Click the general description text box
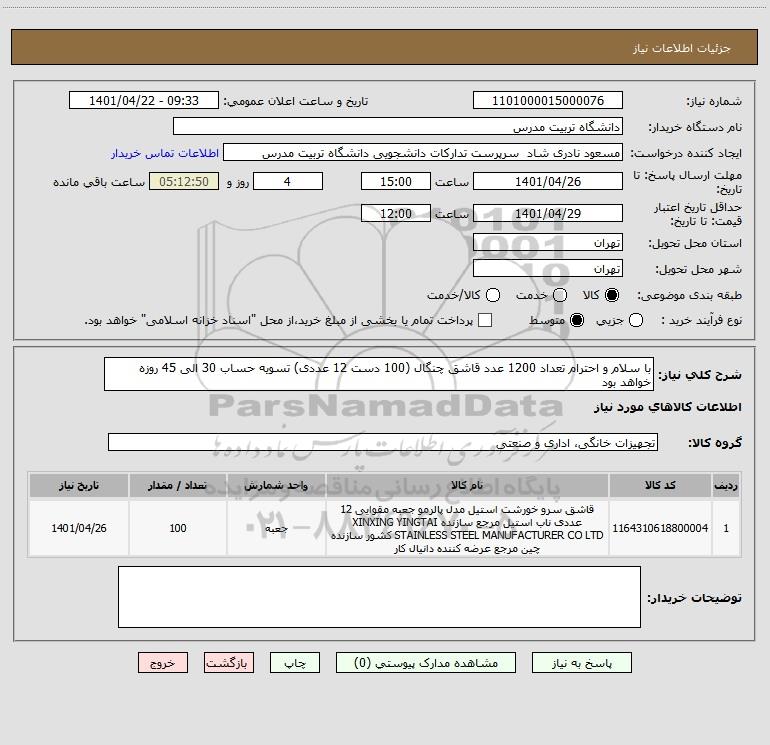The image size is (770, 745). pyautogui.click(x=379, y=375)
